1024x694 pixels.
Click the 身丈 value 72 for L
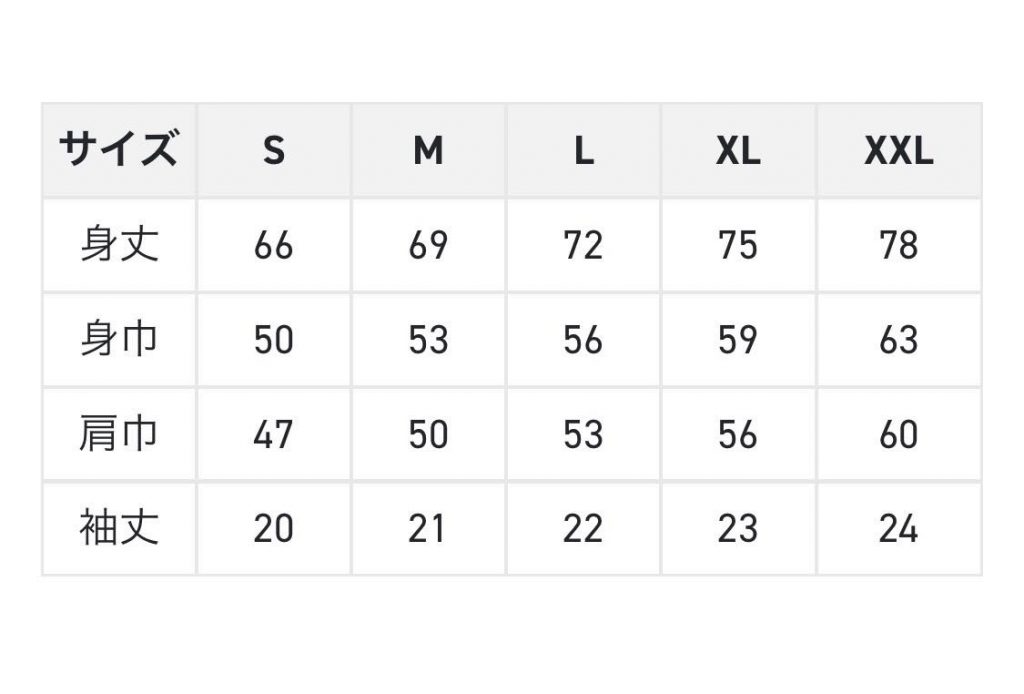[x=583, y=245]
